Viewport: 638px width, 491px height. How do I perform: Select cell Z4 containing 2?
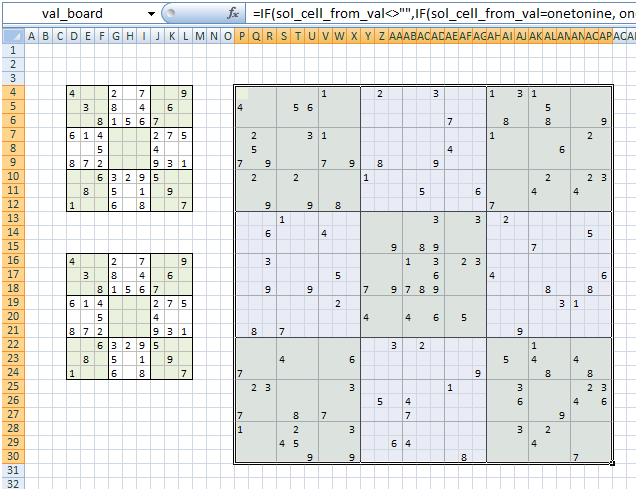[x=381, y=94]
